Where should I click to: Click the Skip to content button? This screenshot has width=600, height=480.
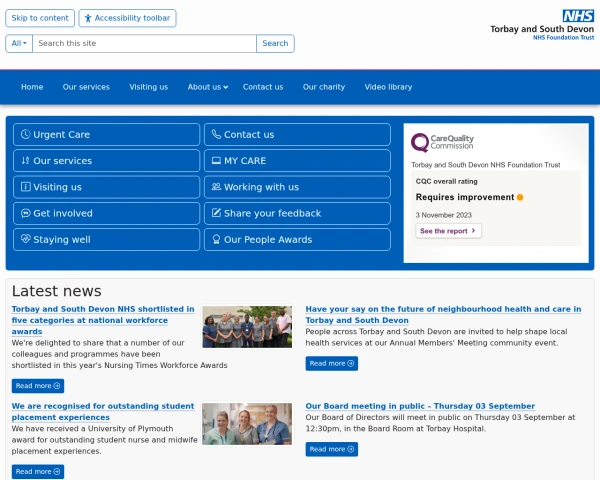(x=40, y=18)
